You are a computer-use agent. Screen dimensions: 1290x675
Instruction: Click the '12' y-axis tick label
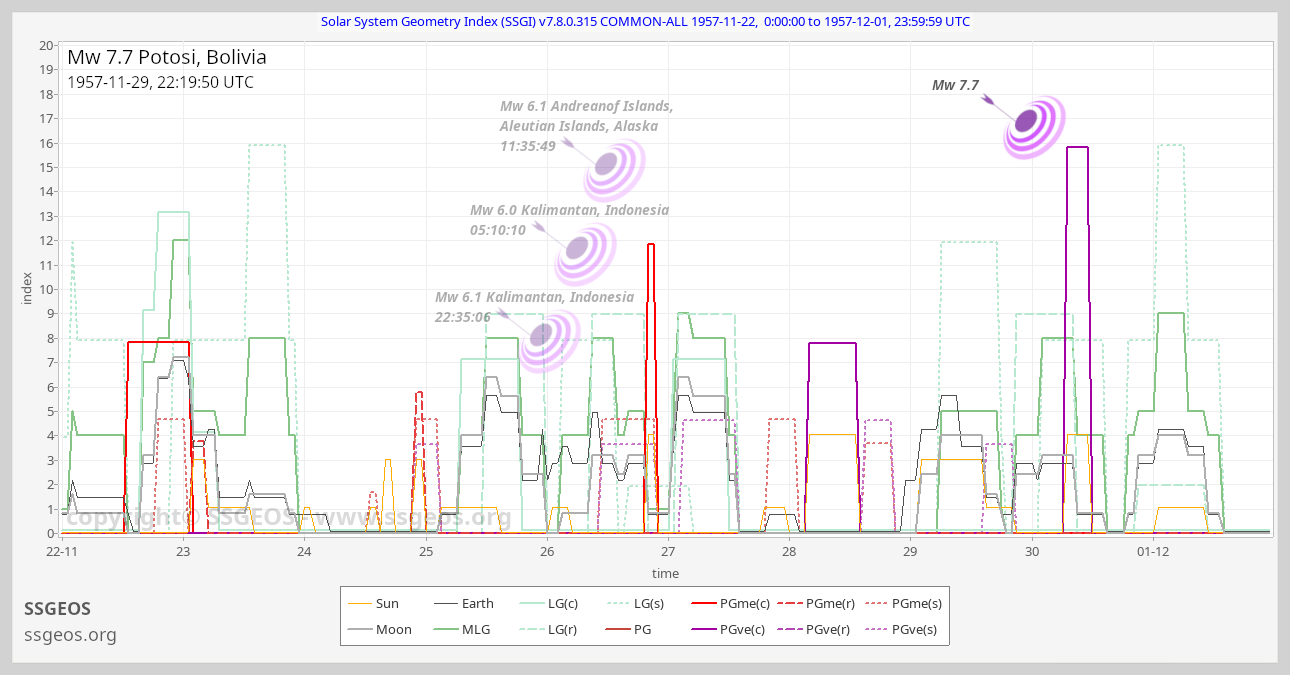(46, 240)
